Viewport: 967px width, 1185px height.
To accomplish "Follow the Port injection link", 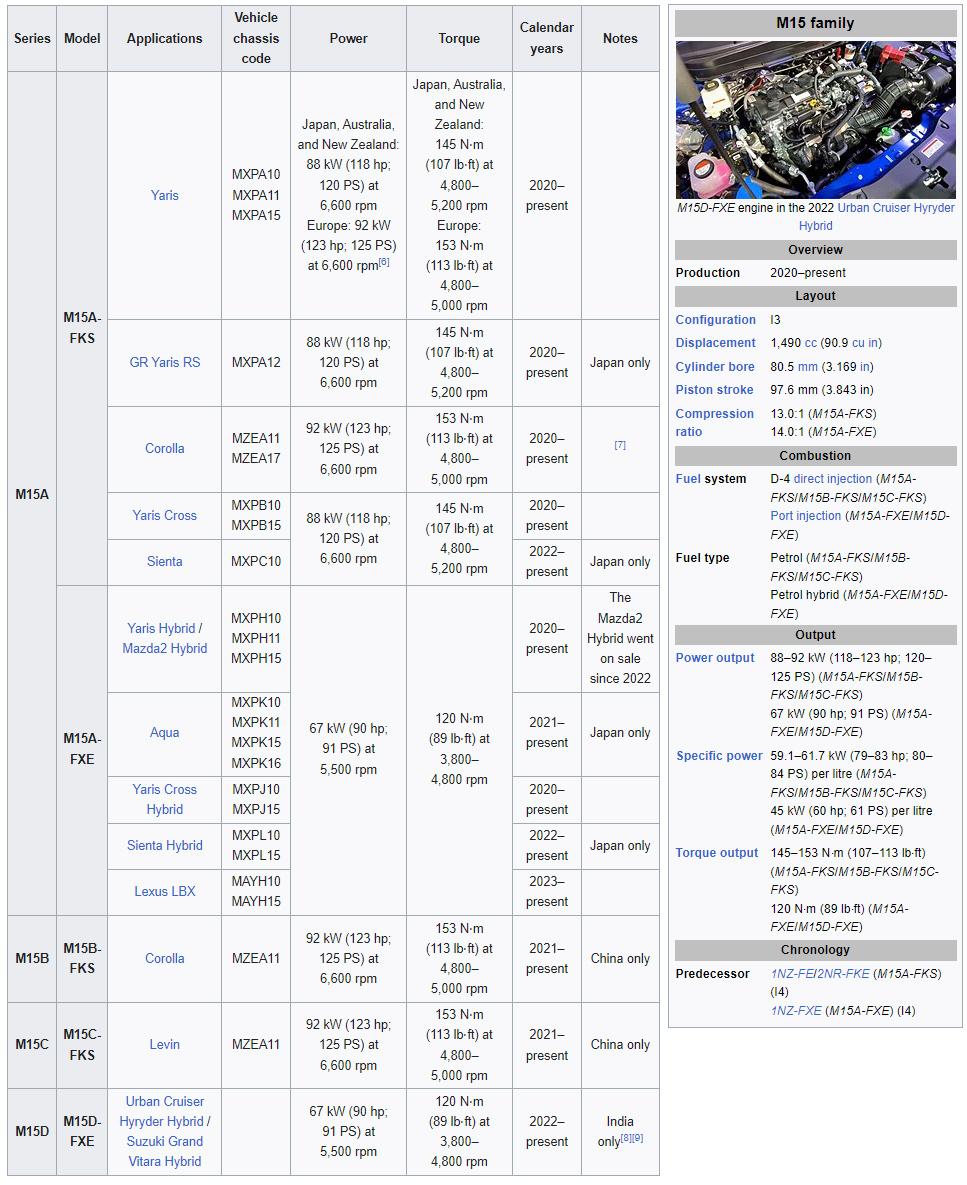I will [805, 516].
